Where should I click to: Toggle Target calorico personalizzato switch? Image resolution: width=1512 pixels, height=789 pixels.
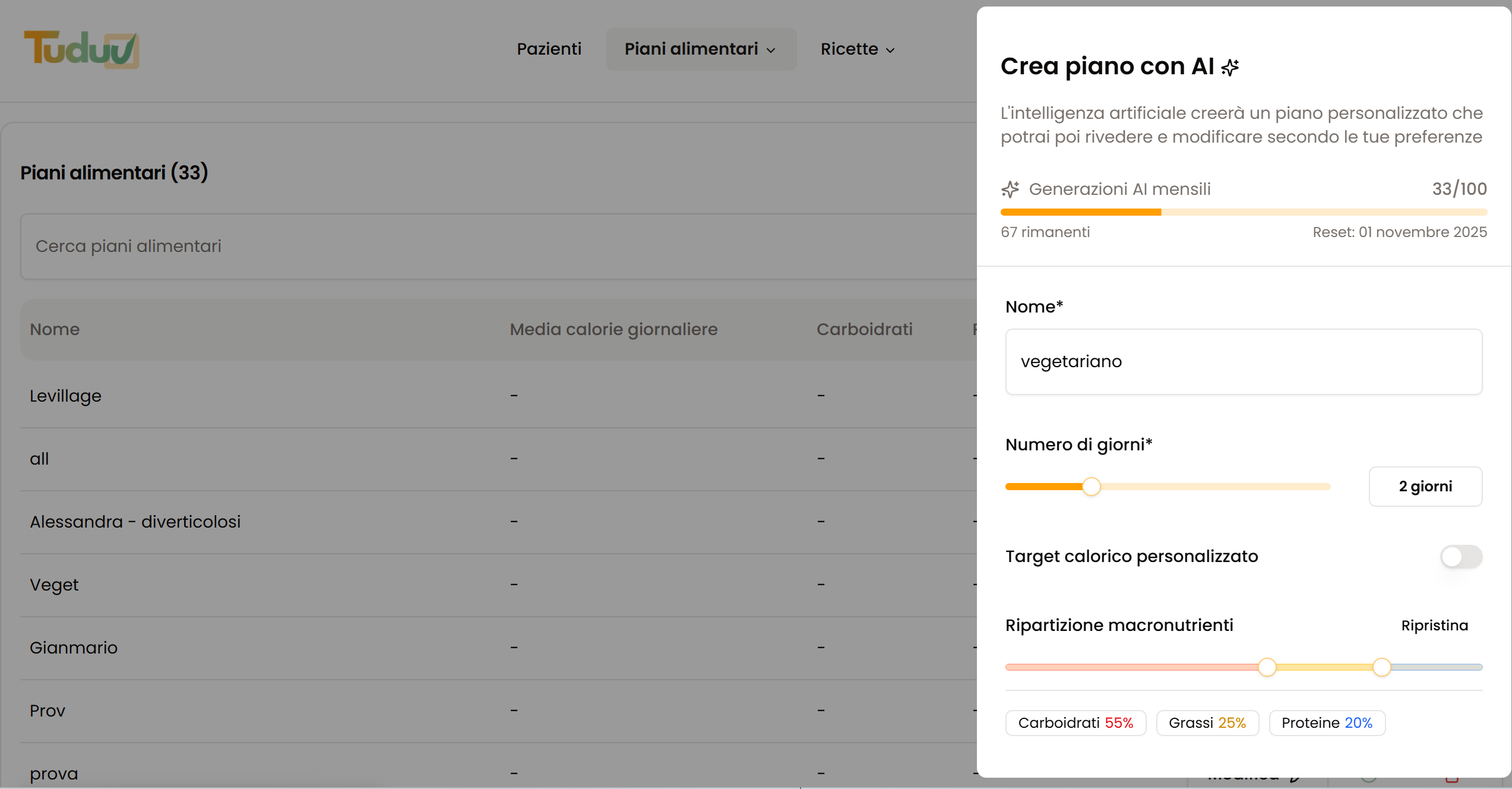(x=1460, y=557)
